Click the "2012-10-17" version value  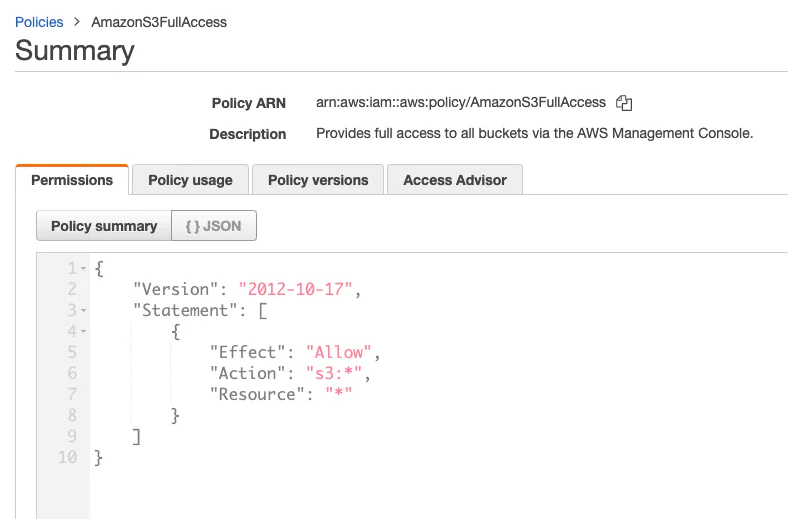[x=296, y=289]
